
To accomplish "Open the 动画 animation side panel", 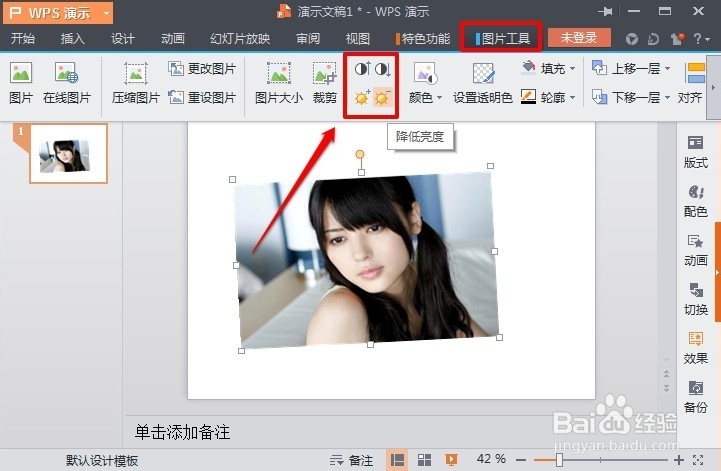I will (x=696, y=250).
